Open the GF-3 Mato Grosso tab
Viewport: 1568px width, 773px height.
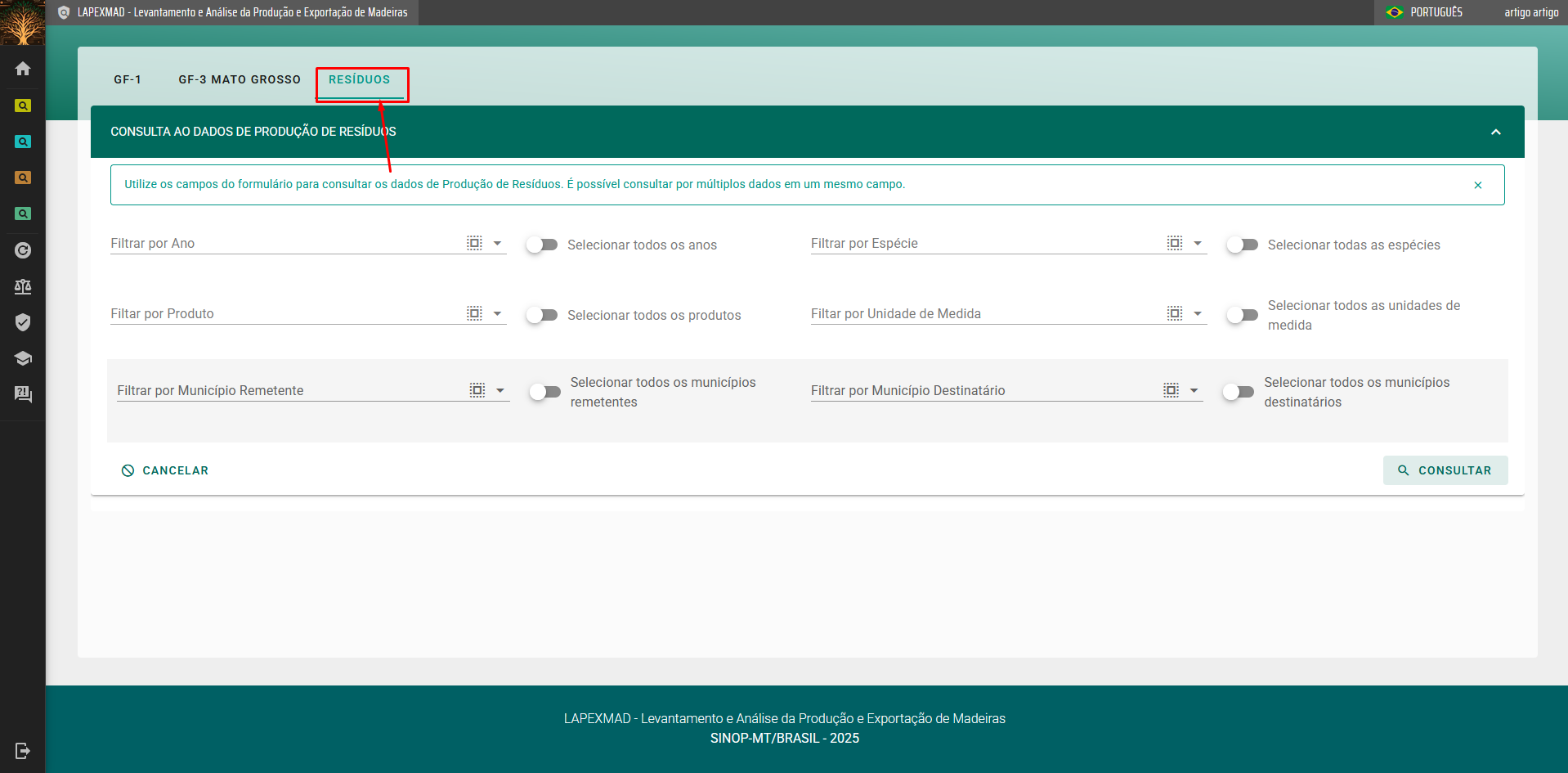click(x=240, y=79)
